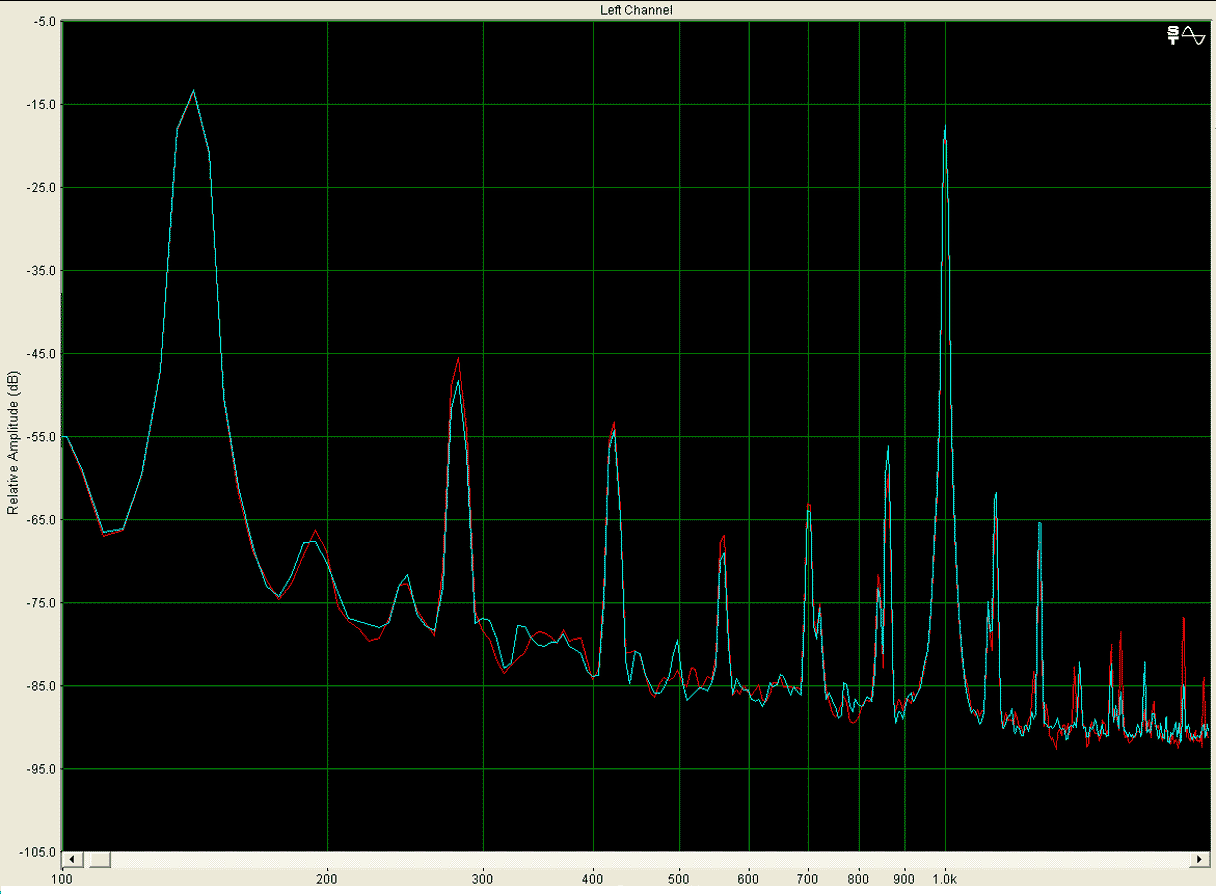Viewport: 1216px width, 894px height.
Task: Click the 600 frequency axis label
Action: [748, 880]
